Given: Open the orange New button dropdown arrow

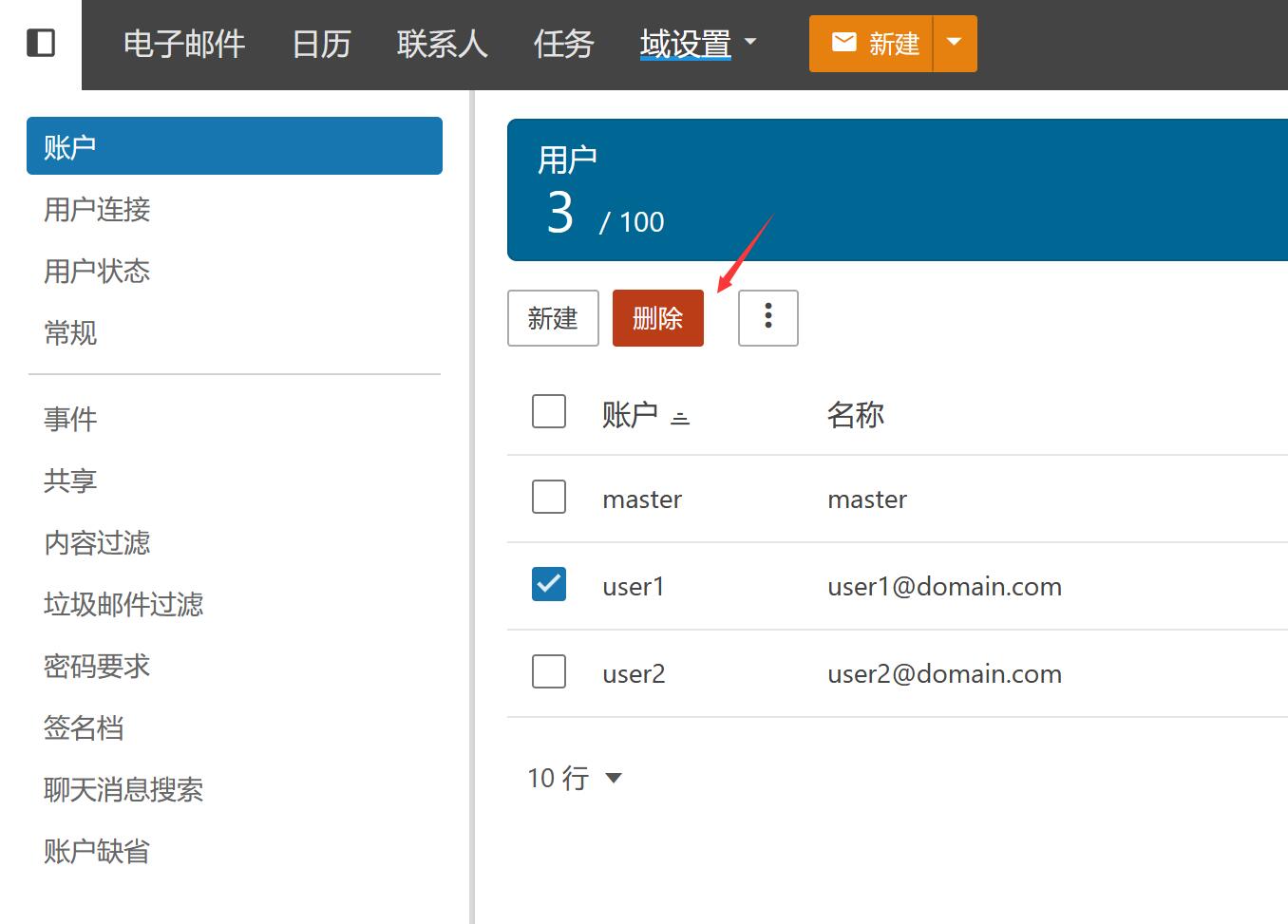Looking at the screenshot, I should click(955, 43).
